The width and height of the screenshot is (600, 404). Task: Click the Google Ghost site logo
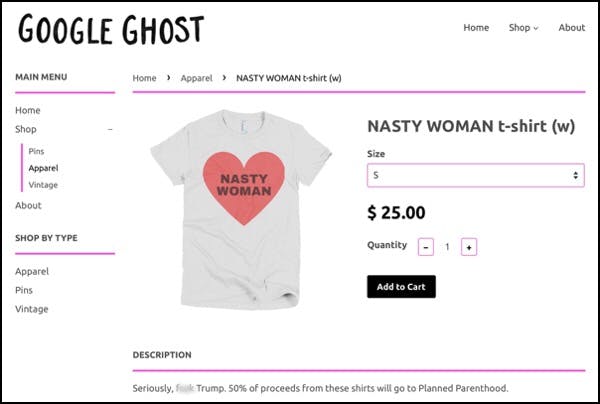pos(111,30)
